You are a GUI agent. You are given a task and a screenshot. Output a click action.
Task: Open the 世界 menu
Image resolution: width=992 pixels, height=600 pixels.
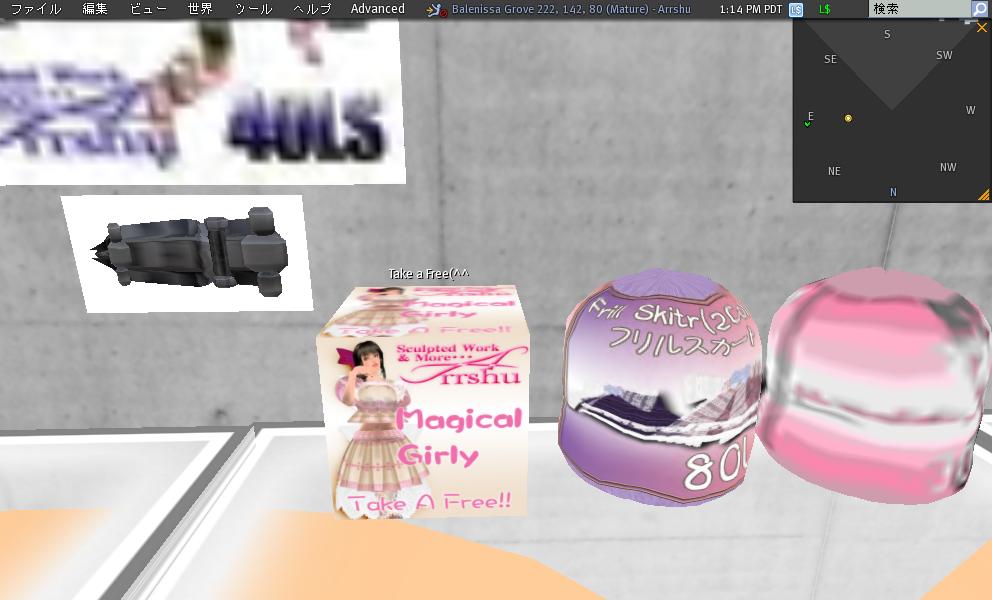pos(201,9)
